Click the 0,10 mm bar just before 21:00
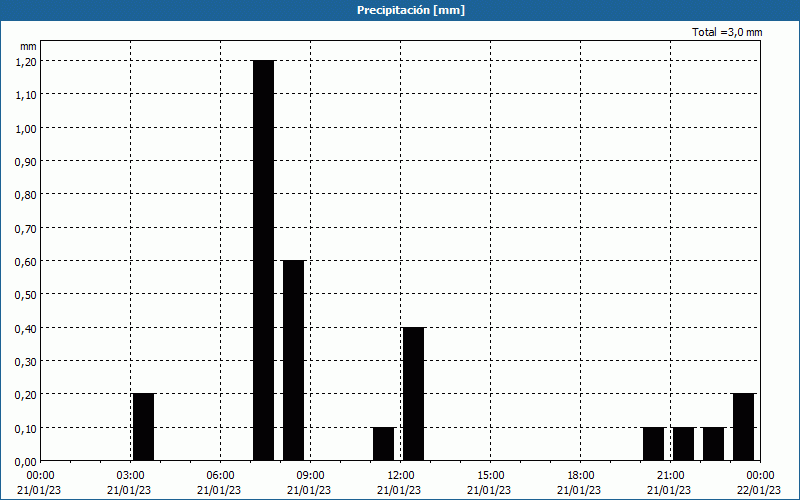This screenshot has width=800, height=500. 654,444
